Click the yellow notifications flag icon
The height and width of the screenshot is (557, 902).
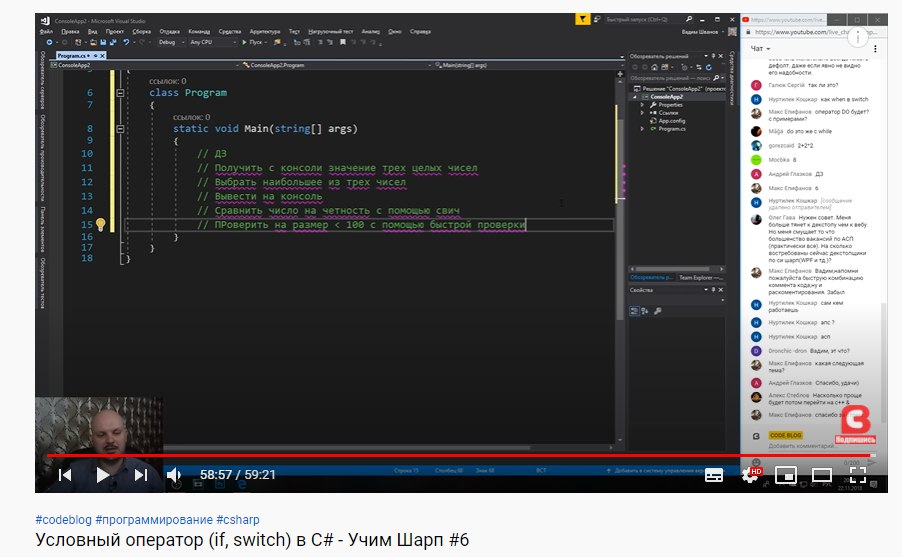(582, 19)
